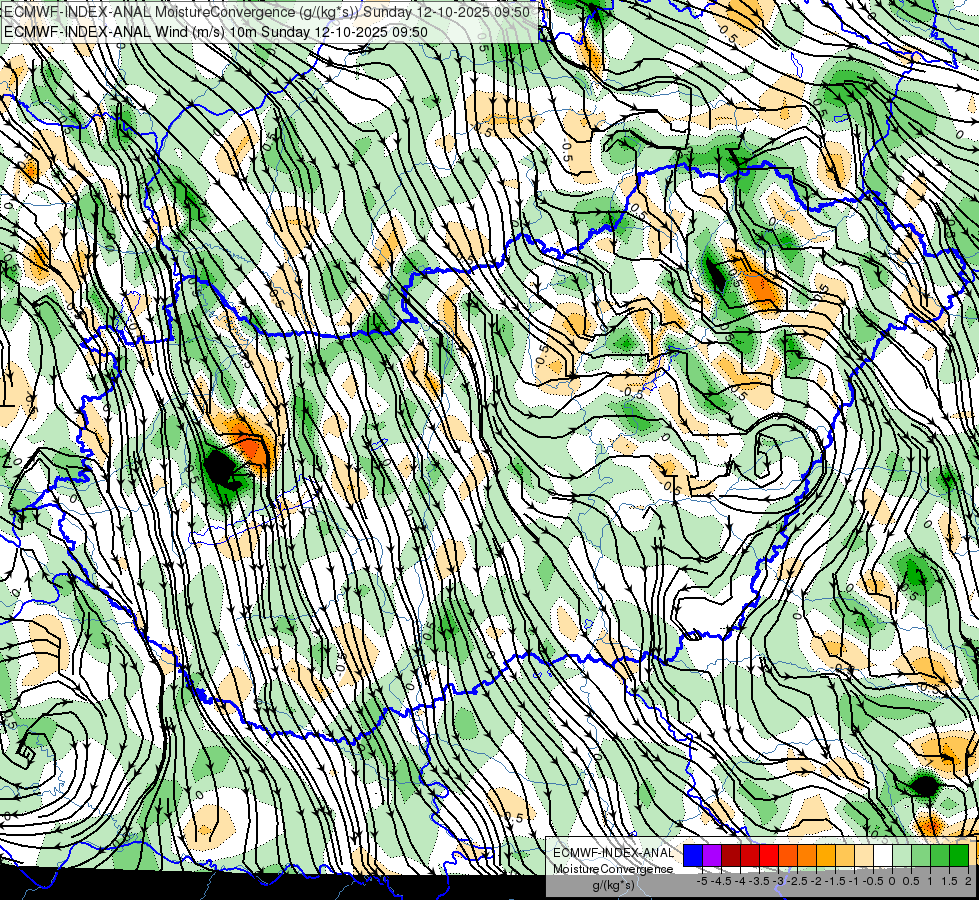Click the light orange legend swatch for -1.5 to -1

[x=845, y=856]
